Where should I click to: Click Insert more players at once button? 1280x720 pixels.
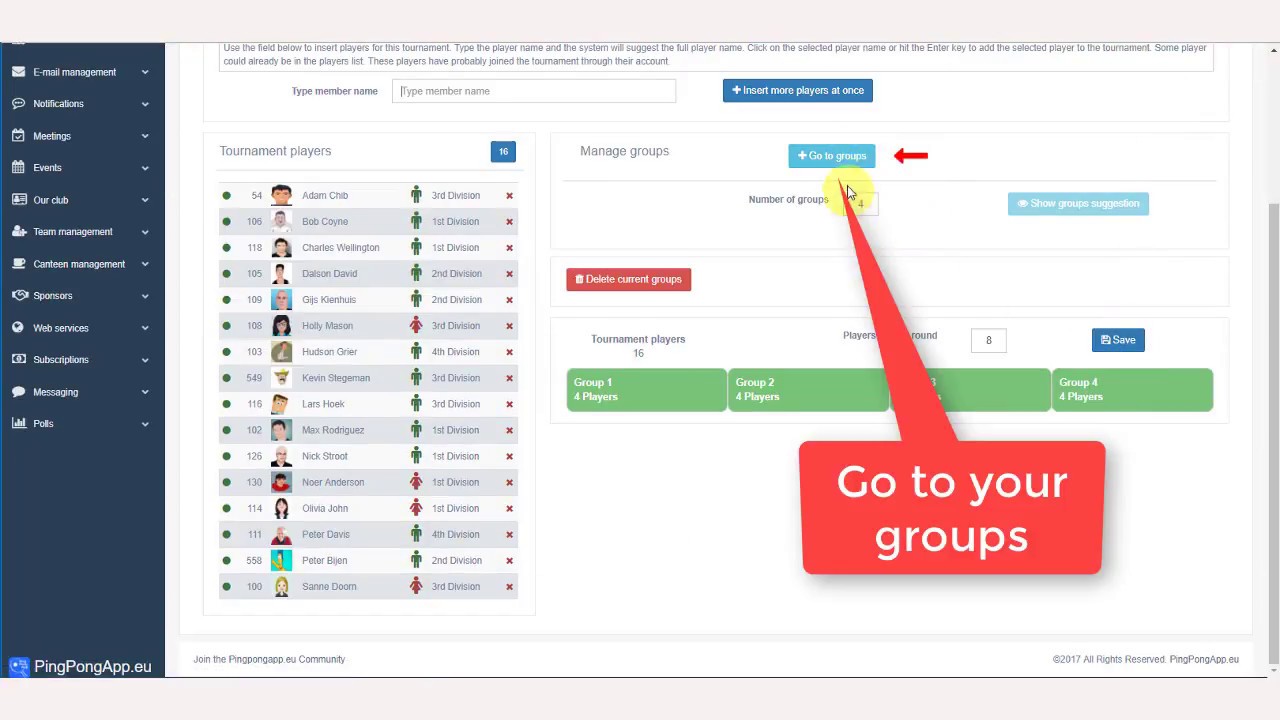coord(798,91)
